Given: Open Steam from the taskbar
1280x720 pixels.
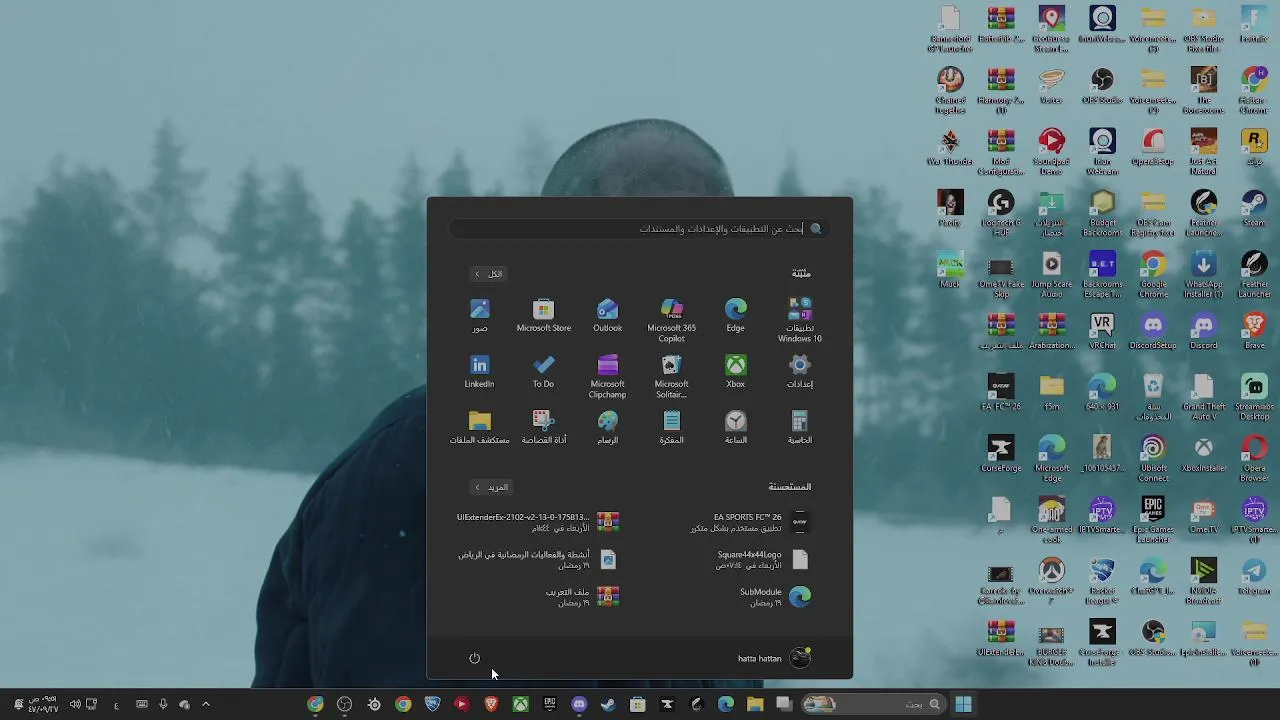Looking at the screenshot, I should point(608,705).
